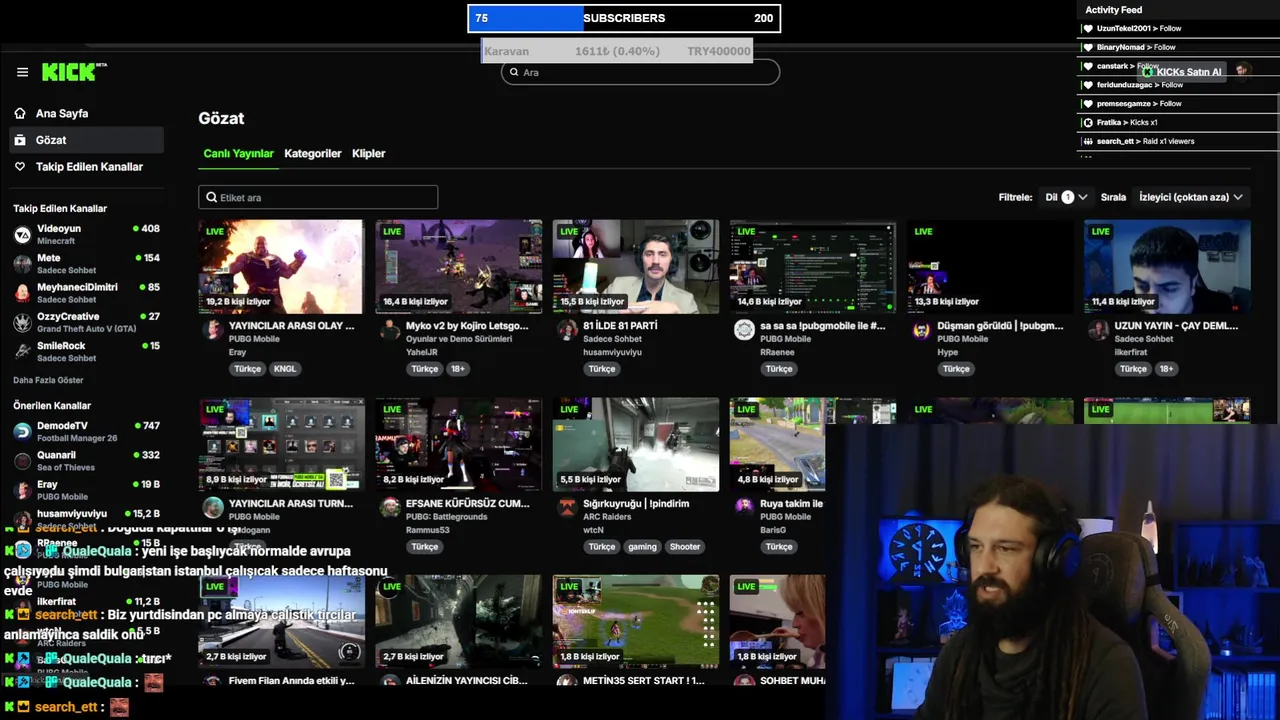Image resolution: width=1280 pixels, height=720 pixels.
Task: Click BarisG streamer avatar icon
Action: (744, 508)
